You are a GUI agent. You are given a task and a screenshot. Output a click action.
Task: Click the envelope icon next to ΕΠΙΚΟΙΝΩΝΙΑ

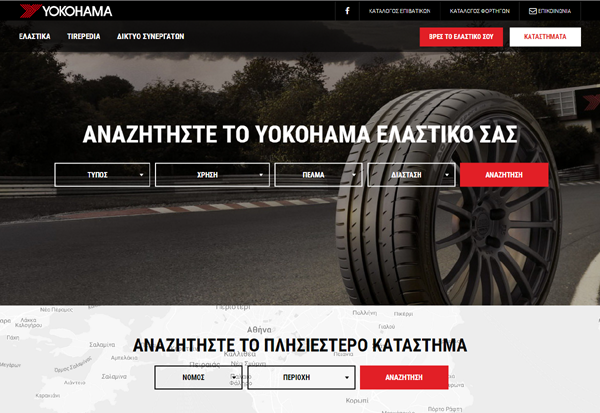click(532, 11)
